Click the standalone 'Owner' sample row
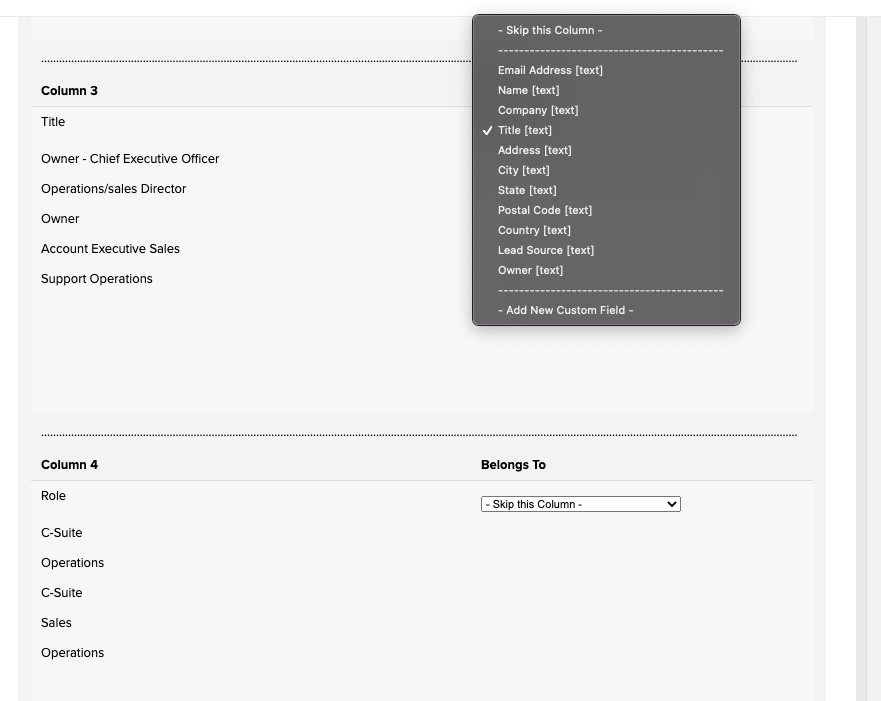The width and height of the screenshot is (881, 701). (x=60, y=219)
